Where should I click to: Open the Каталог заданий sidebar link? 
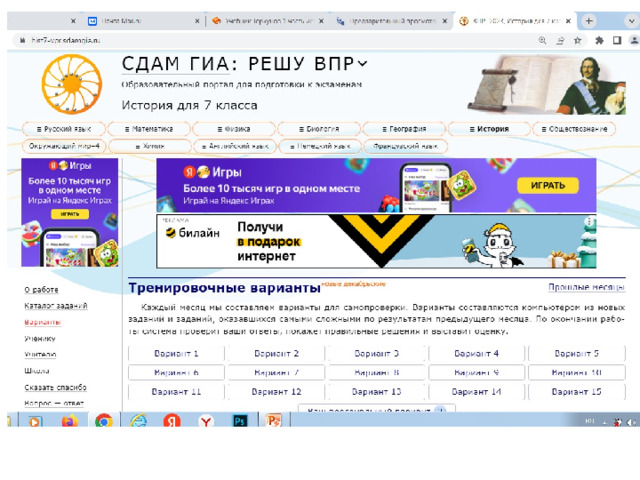coord(56,306)
